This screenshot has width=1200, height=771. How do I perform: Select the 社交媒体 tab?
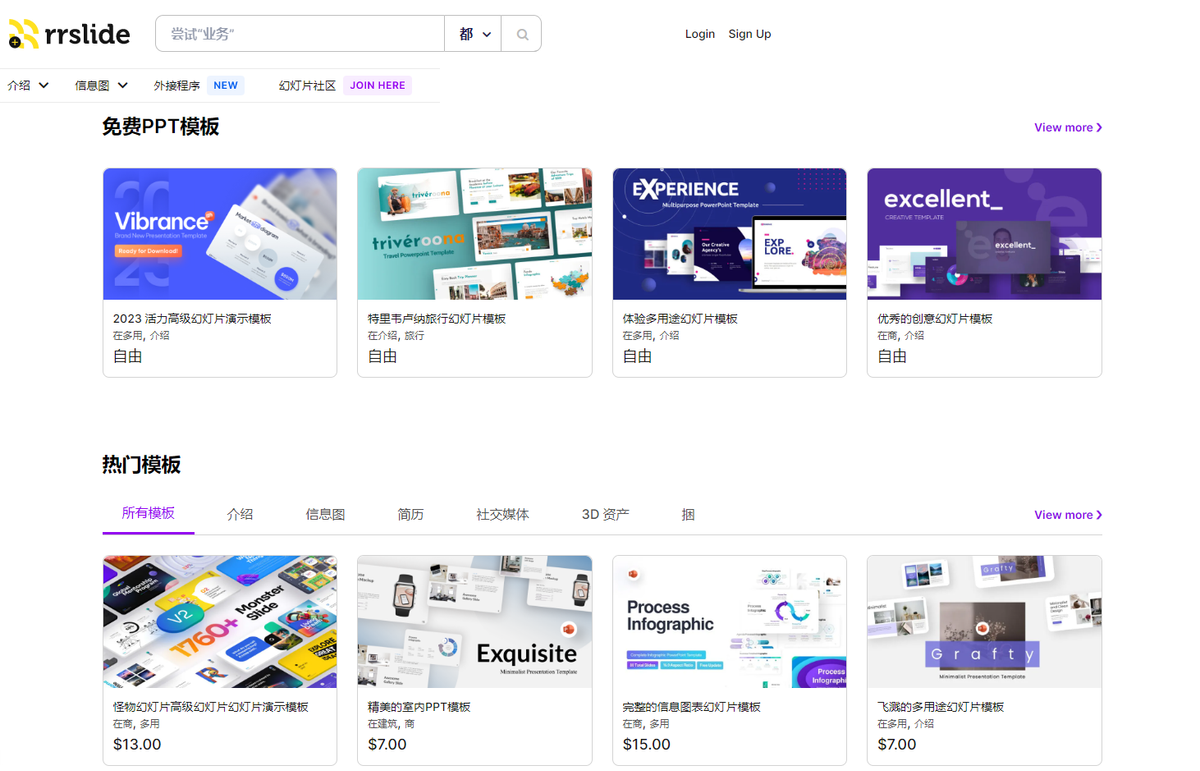tap(503, 515)
